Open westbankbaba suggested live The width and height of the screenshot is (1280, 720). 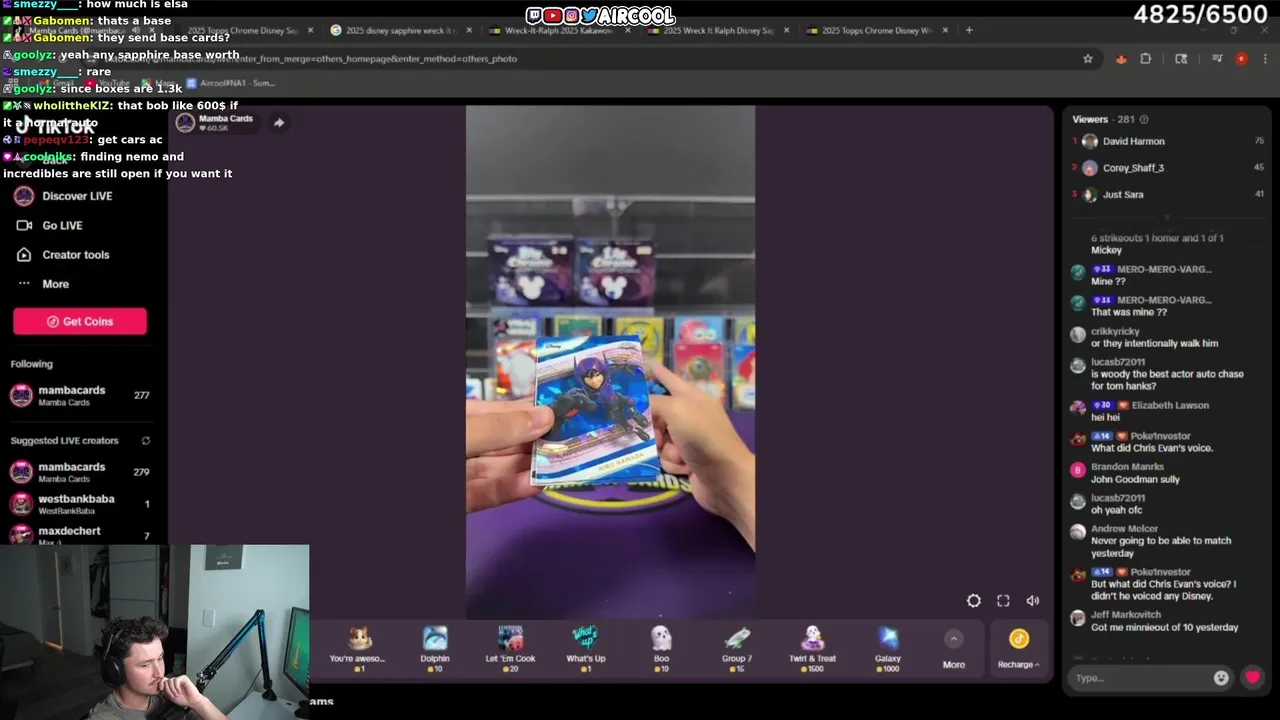tap(80, 504)
